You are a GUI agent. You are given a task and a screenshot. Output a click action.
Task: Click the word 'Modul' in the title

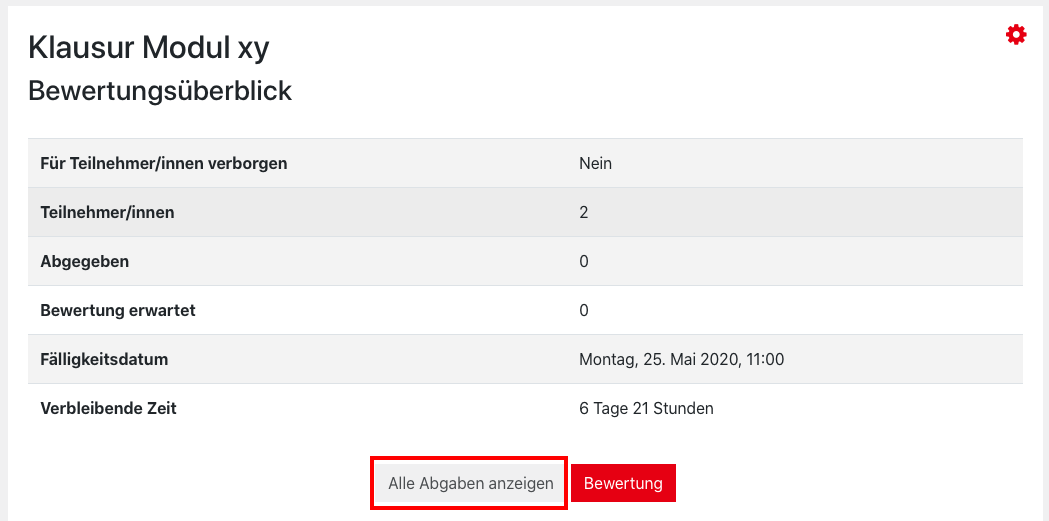click(x=185, y=47)
